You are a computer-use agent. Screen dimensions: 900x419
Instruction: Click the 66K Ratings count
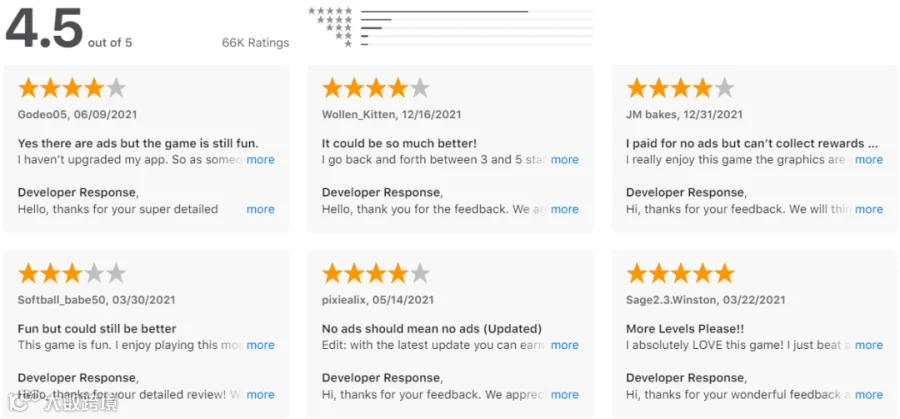pyautogui.click(x=255, y=43)
